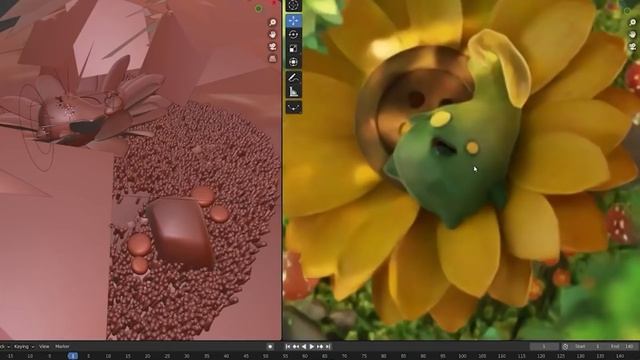Toggle perspective/orthographic grid icon in the left viewport

273,59
